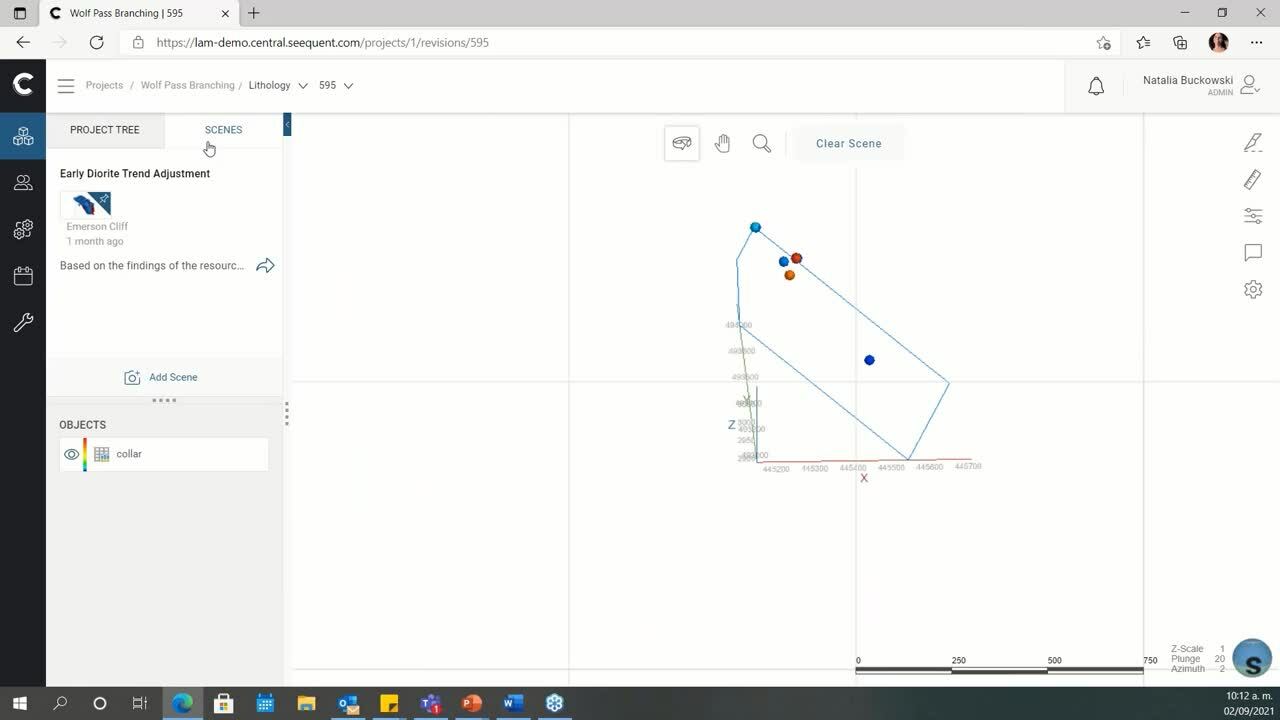The image size is (1280, 720).
Task: Click the Seequent Central logo icon
Action: click(23, 85)
